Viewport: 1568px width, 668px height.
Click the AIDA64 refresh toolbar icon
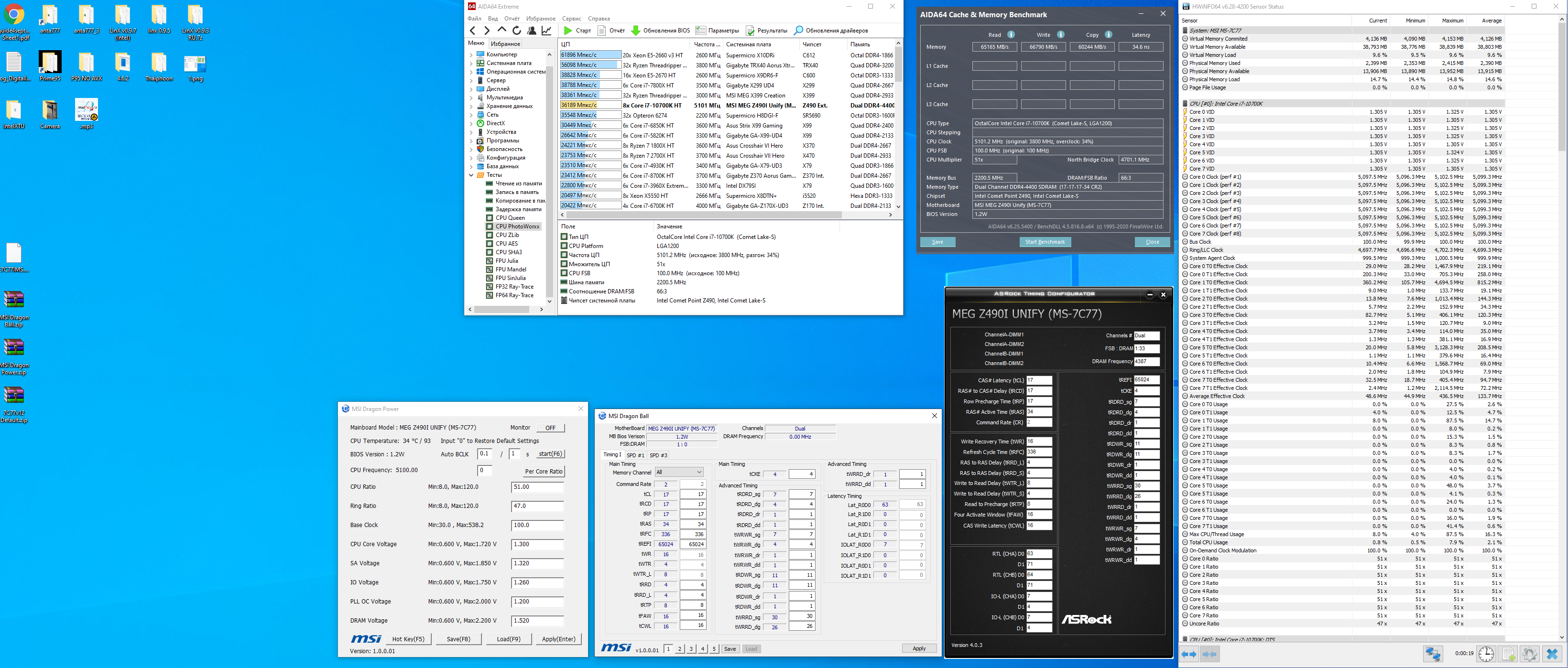point(516,31)
